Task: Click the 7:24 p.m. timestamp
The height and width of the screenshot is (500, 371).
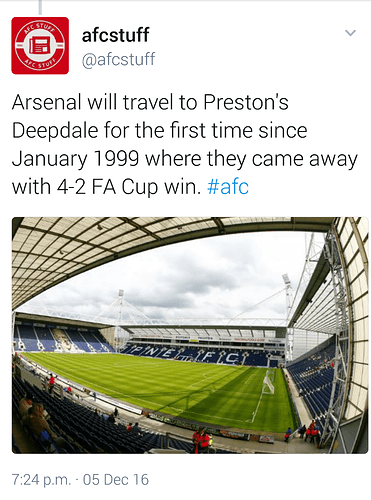Action: [x=41, y=479]
